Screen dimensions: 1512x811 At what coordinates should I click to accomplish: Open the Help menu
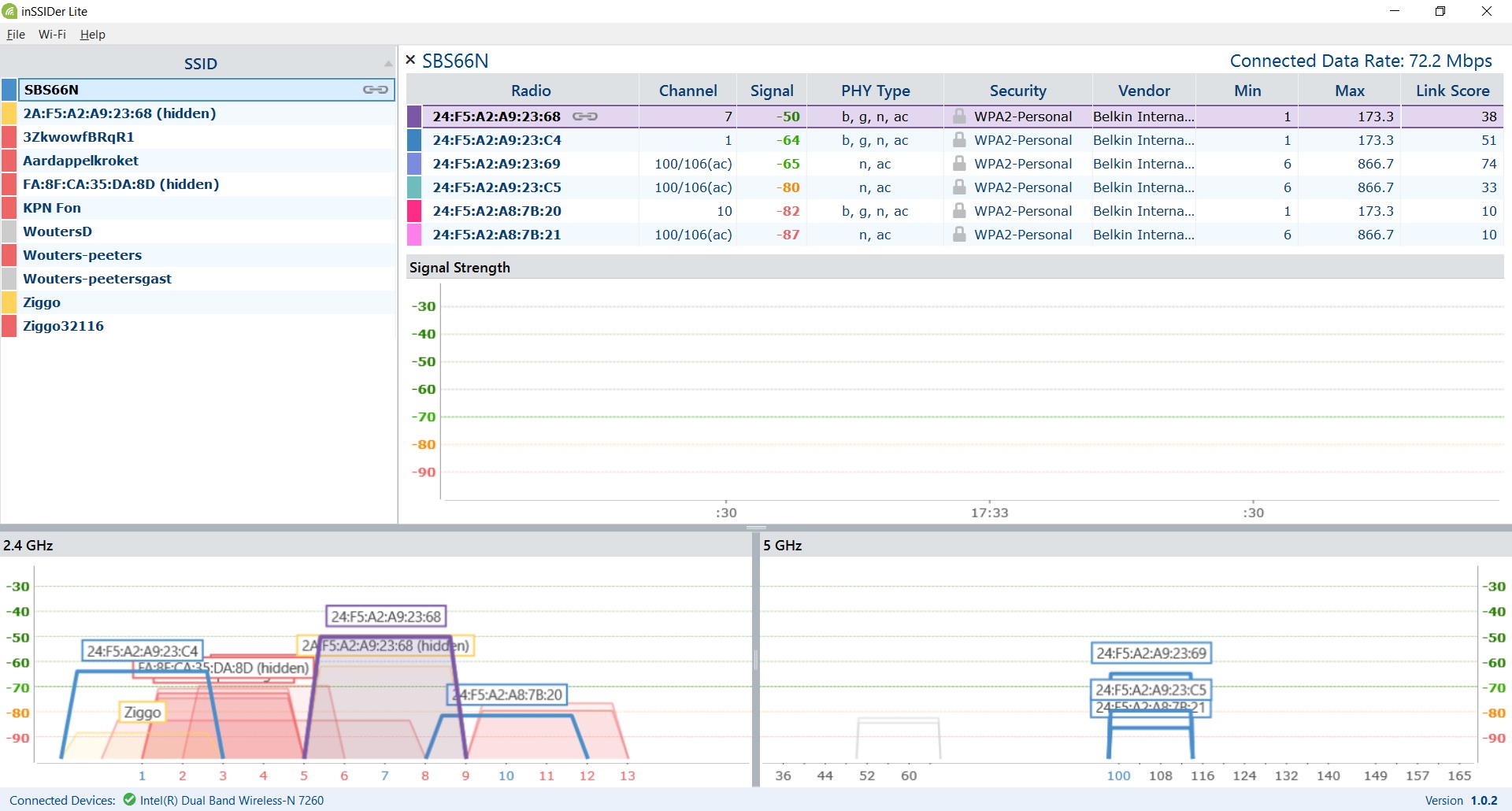point(92,35)
